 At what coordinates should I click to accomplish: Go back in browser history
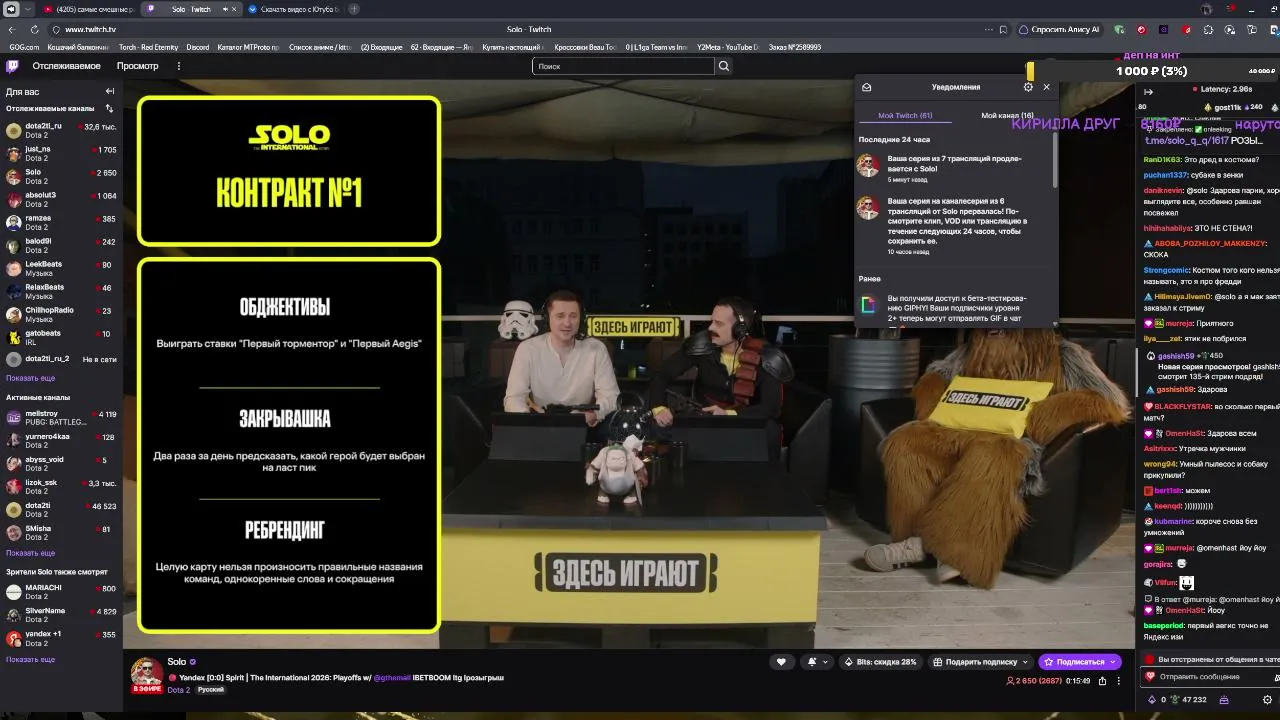pyautogui.click(x=12, y=29)
